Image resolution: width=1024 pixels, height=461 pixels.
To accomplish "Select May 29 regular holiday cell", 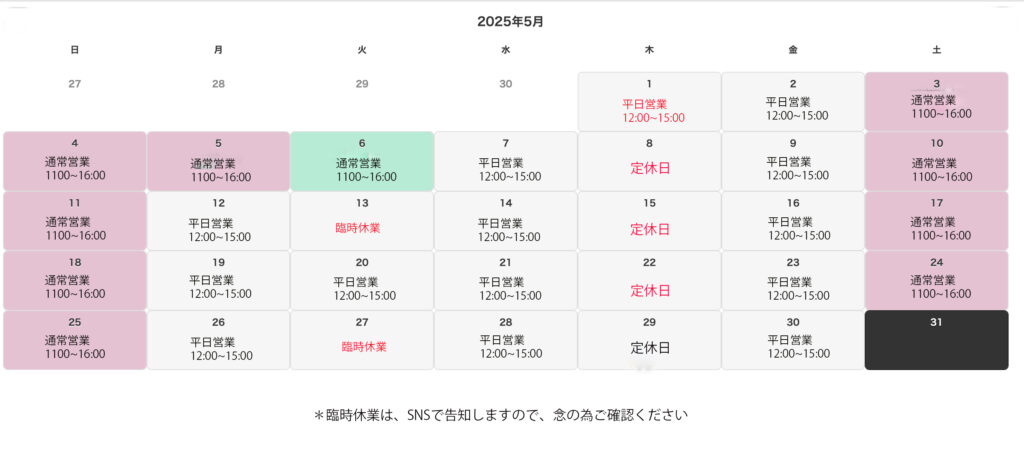I will coord(649,340).
